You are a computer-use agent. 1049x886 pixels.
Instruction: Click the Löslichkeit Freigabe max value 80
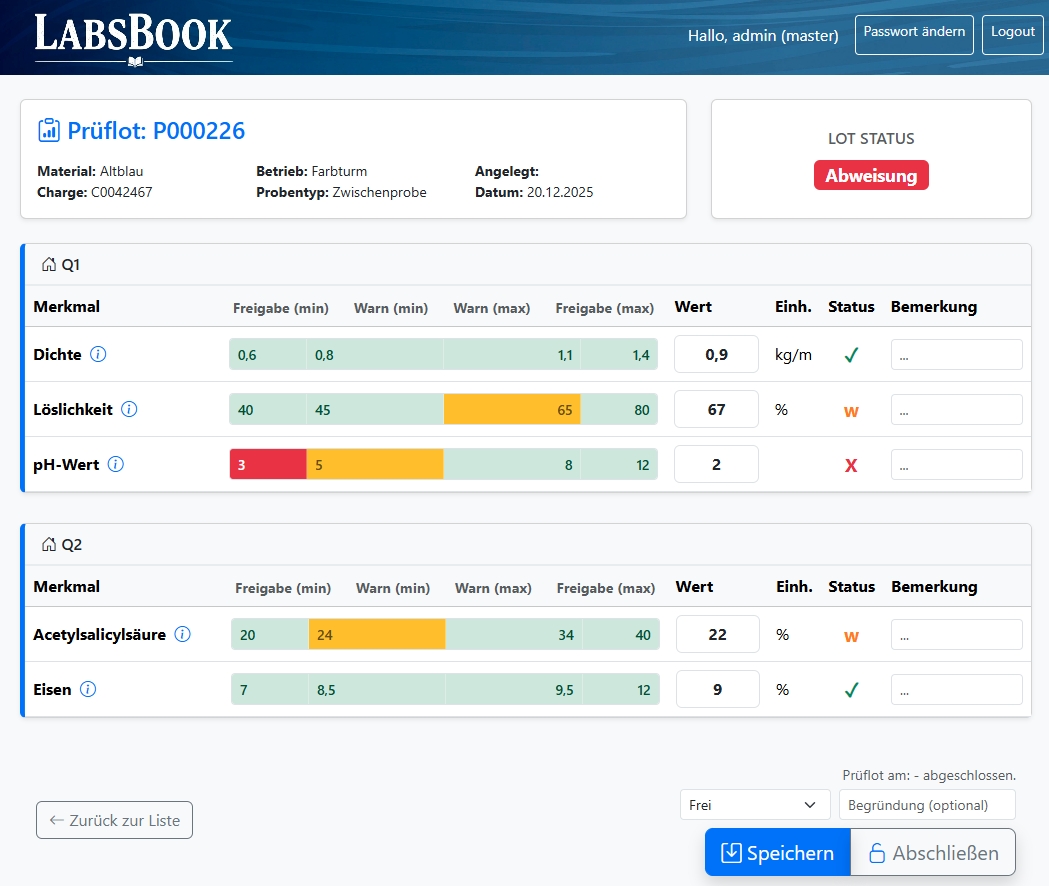tap(642, 410)
